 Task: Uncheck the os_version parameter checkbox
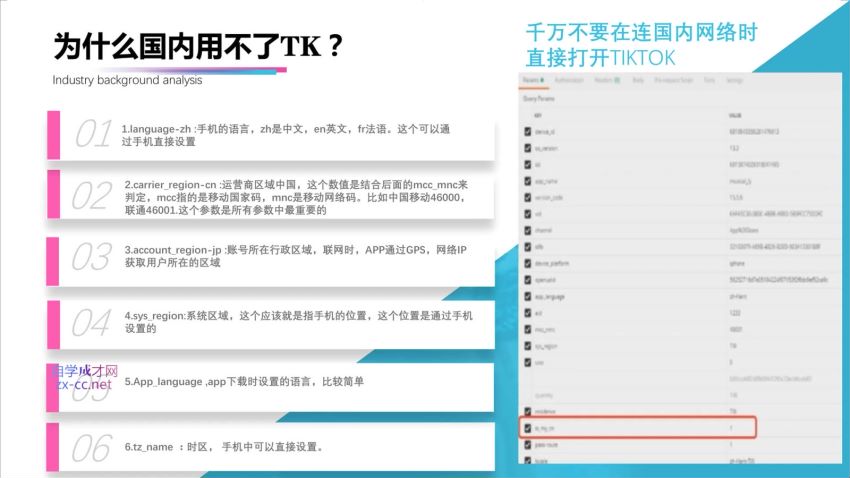pos(527,148)
